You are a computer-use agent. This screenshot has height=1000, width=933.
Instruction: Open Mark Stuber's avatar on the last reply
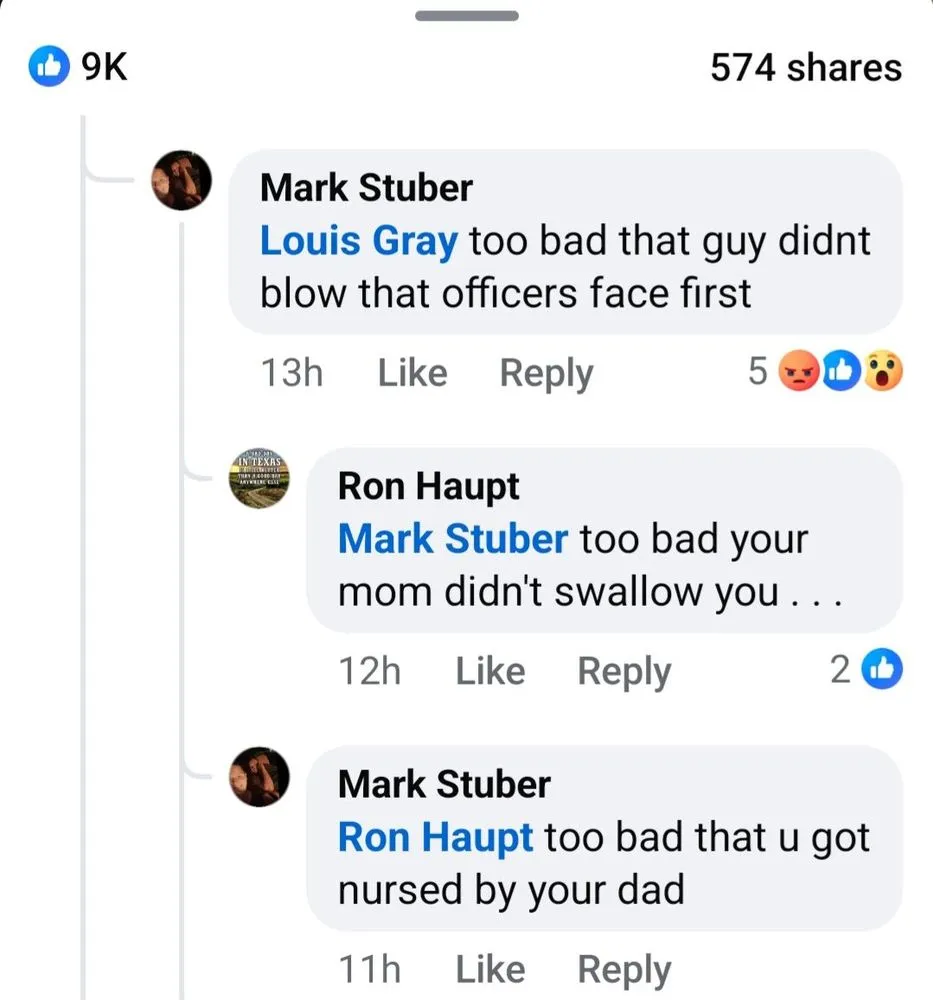[x=260, y=777]
